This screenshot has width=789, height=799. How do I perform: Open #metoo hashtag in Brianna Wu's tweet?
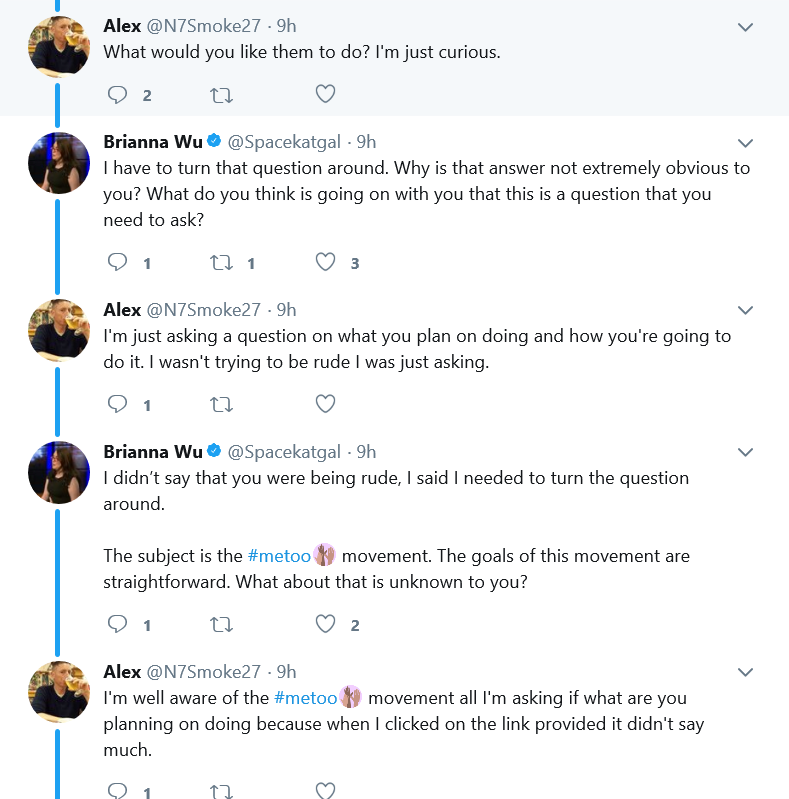[x=279, y=556]
